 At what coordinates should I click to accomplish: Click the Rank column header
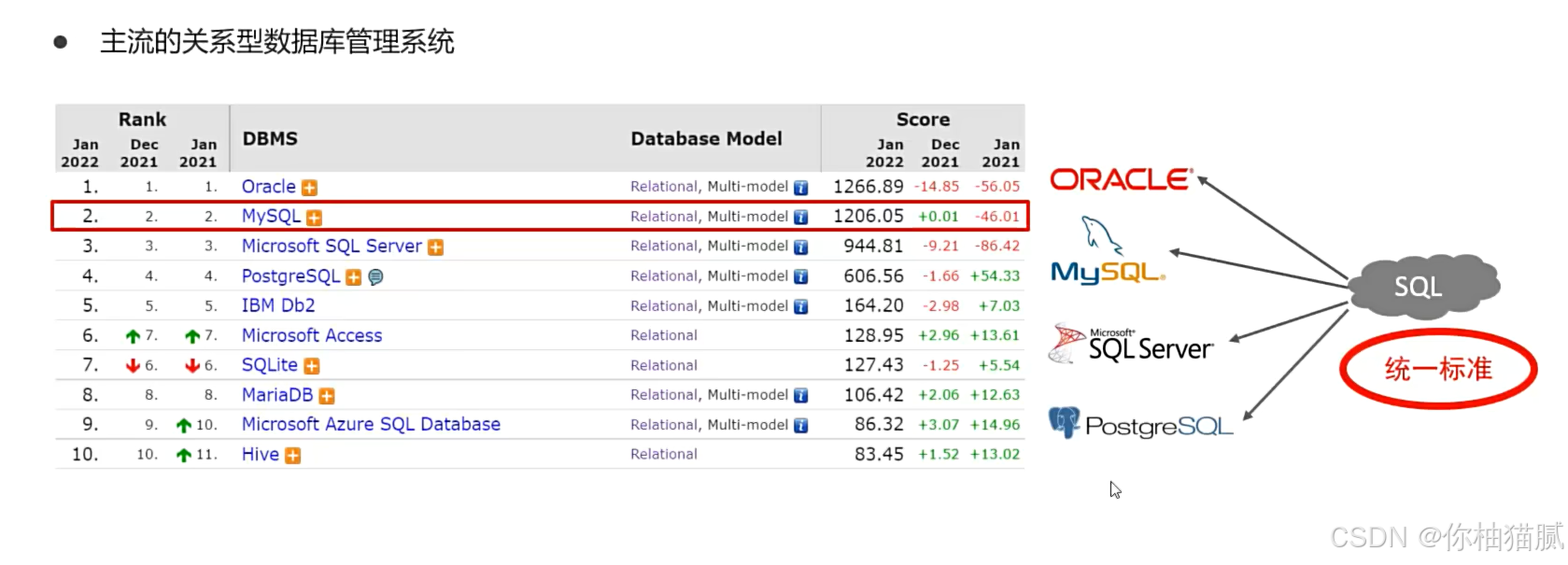pyautogui.click(x=142, y=120)
